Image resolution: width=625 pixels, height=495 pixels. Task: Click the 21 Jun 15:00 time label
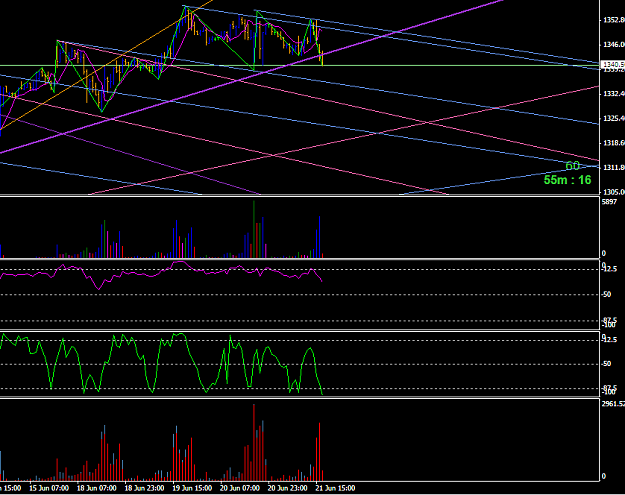pos(335,488)
